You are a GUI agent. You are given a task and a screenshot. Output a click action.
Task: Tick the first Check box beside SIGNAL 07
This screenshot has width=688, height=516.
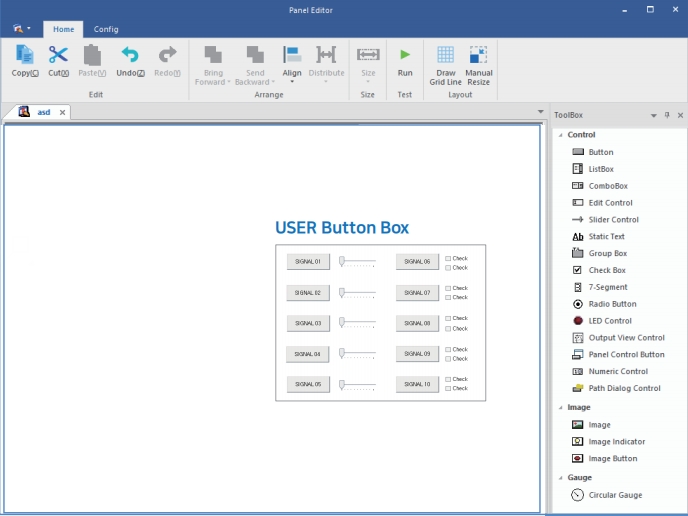point(448,288)
